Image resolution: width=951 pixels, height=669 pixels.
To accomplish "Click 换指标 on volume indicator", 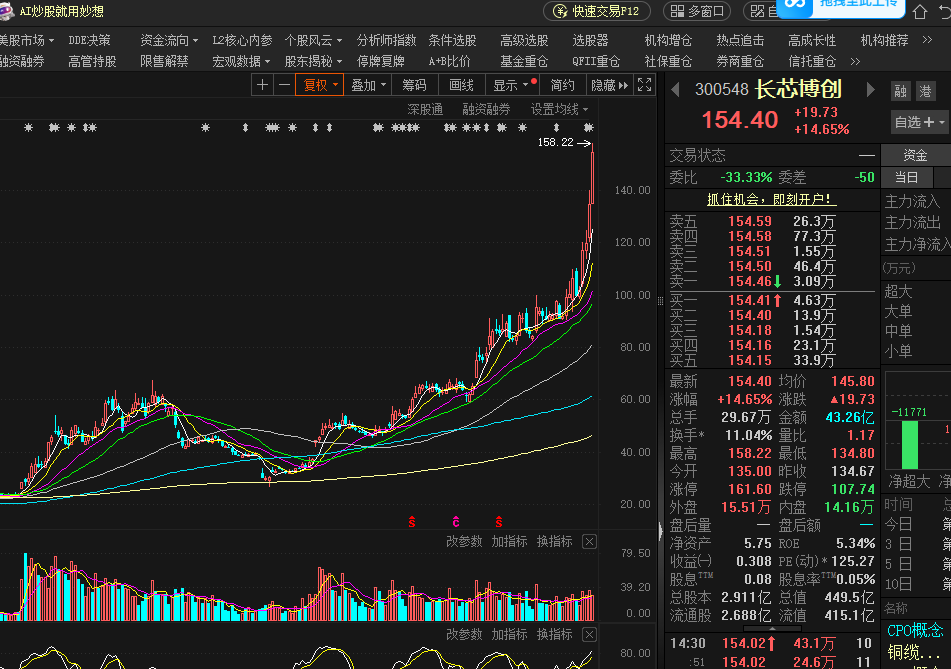I will (x=554, y=542).
